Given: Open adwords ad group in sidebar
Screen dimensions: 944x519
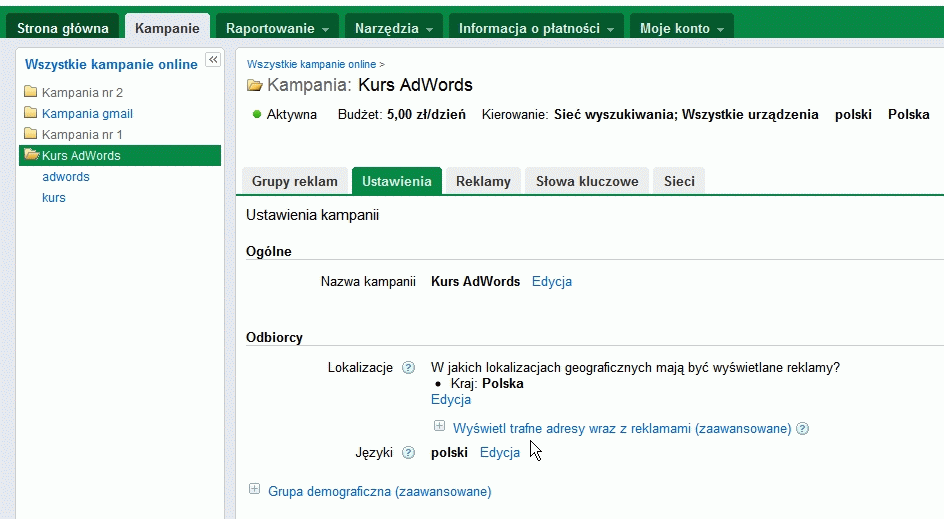Looking at the screenshot, I should pos(66,176).
